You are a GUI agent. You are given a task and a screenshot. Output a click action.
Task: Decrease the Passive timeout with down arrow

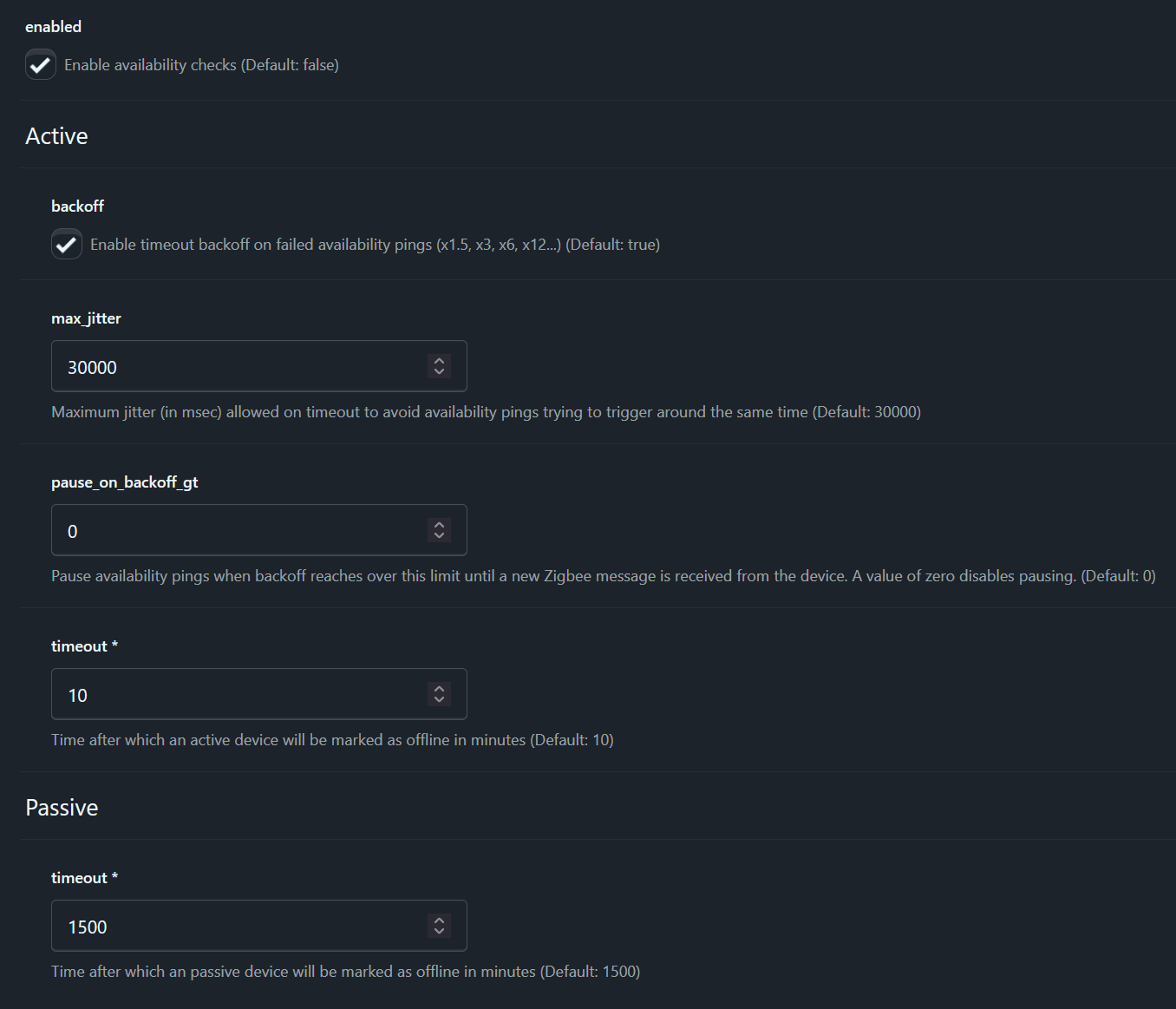[x=440, y=932]
